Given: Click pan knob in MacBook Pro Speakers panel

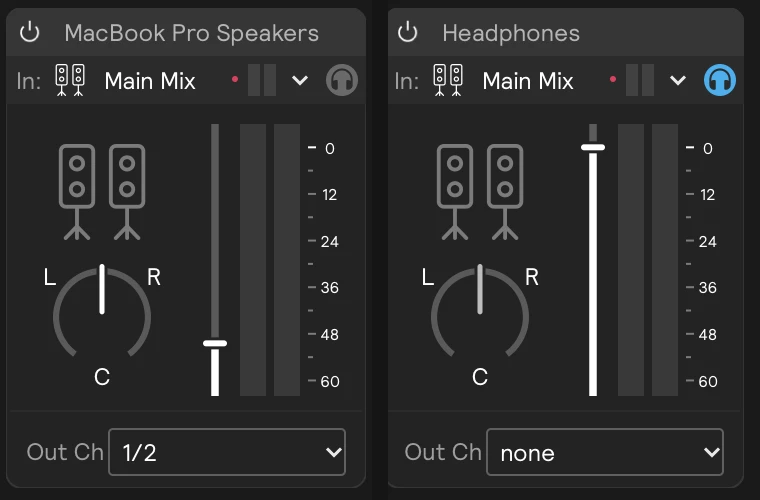Looking at the screenshot, I should (x=102, y=312).
